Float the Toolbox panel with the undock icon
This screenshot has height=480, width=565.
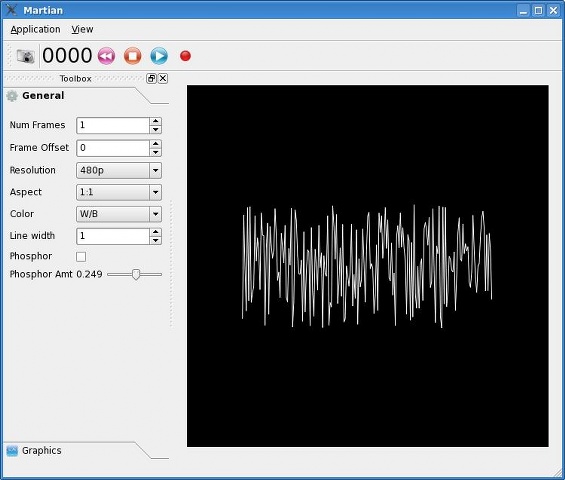coord(151,78)
